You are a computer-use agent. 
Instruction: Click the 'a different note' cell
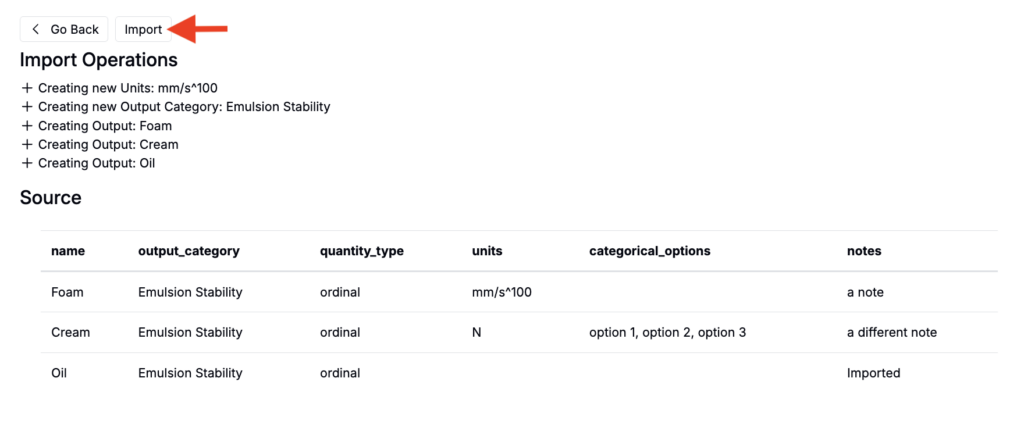point(892,332)
